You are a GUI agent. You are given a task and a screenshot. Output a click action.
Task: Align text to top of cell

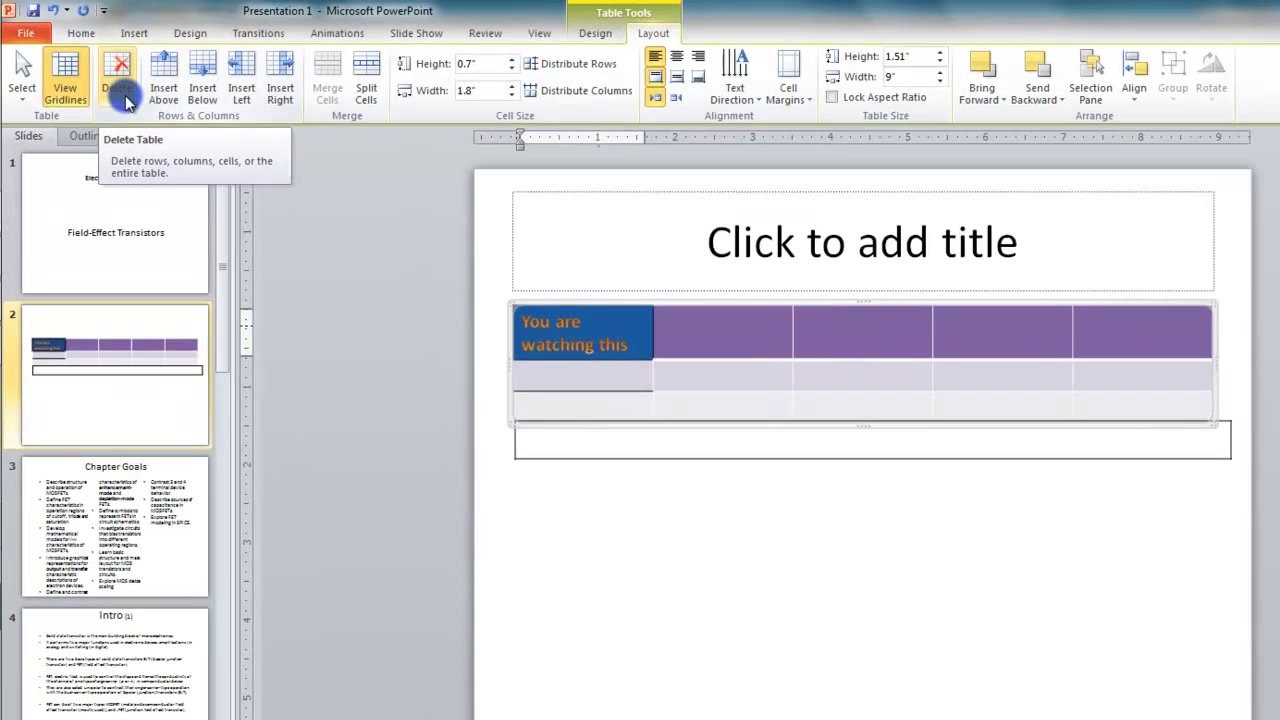point(655,77)
